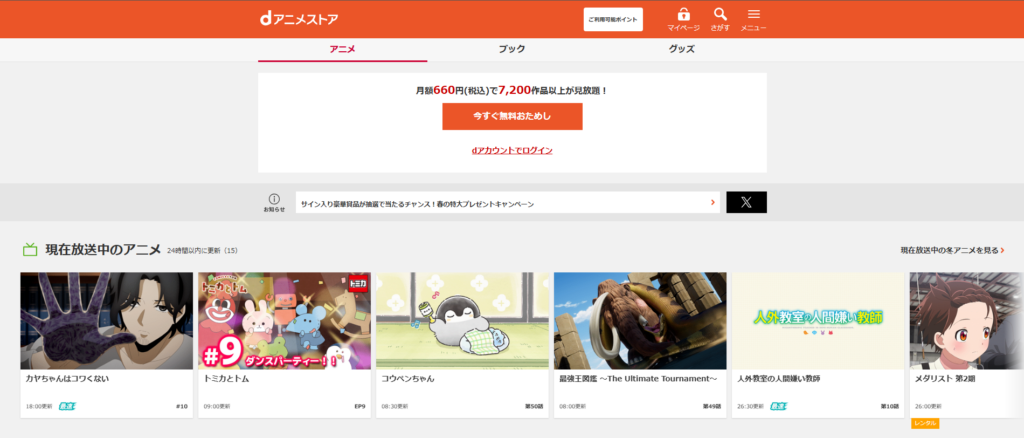Viewport: 1024px width, 438px height.
Task: Select コウペンちゃん anime thumbnail
Action: pyautogui.click(x=462, y=320)
